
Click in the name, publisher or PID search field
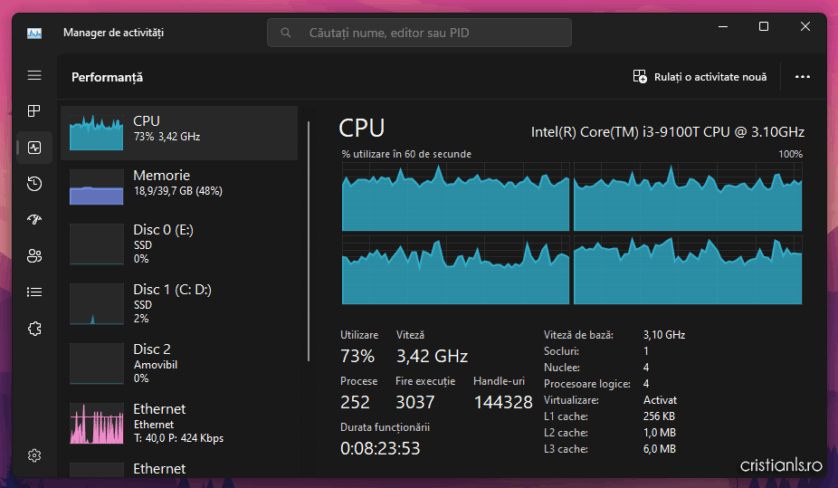419,33
